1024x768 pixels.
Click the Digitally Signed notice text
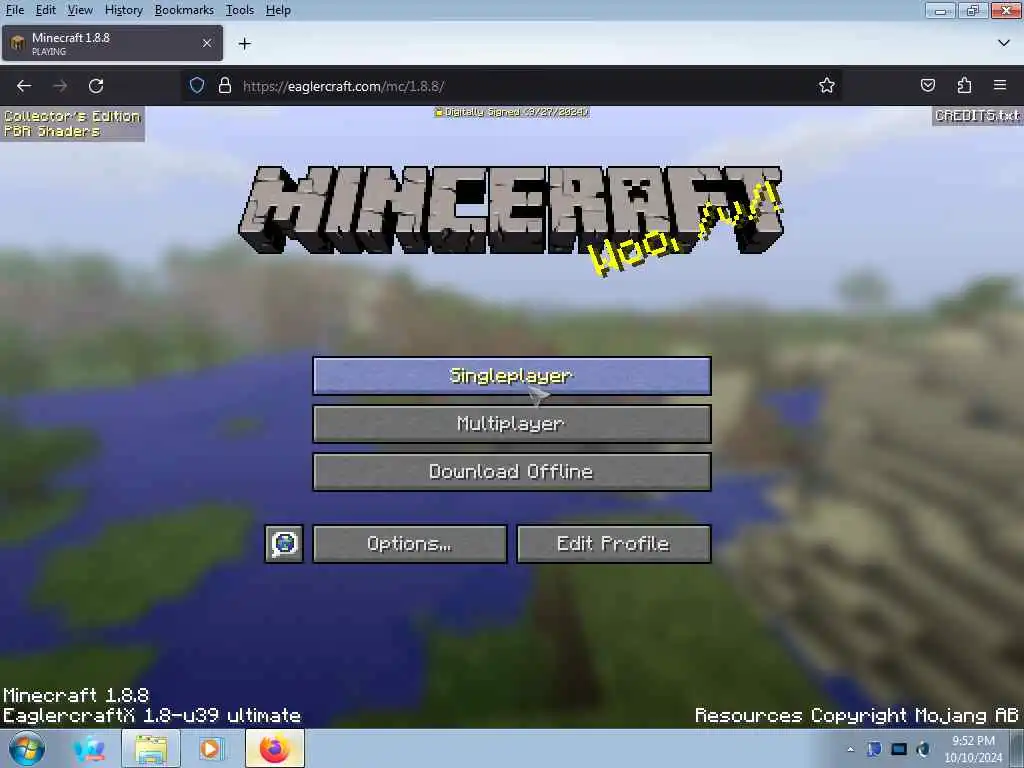(511, 112)
